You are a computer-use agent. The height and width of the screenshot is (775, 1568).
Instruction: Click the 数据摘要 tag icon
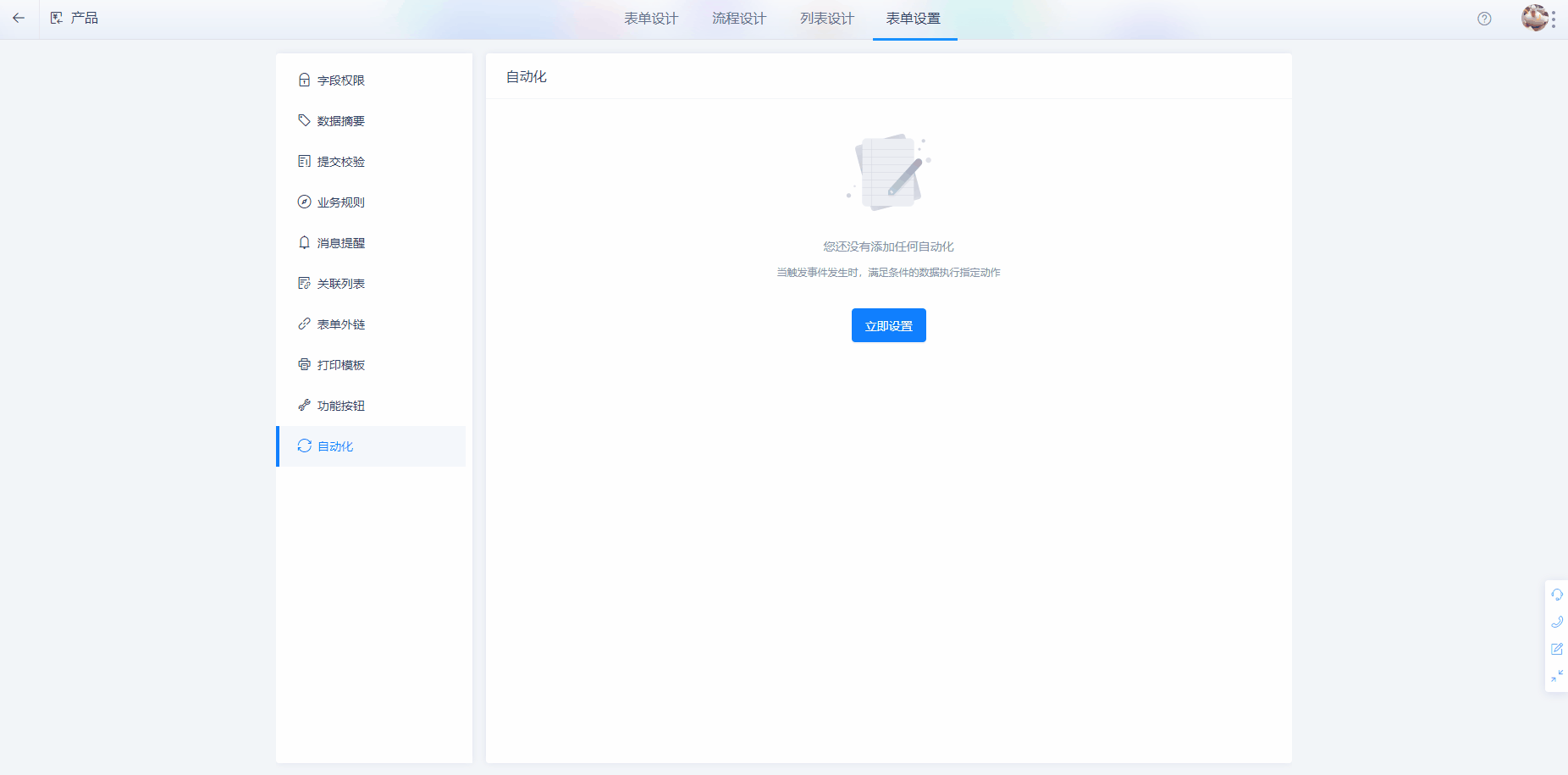click(x=304, y=120)
